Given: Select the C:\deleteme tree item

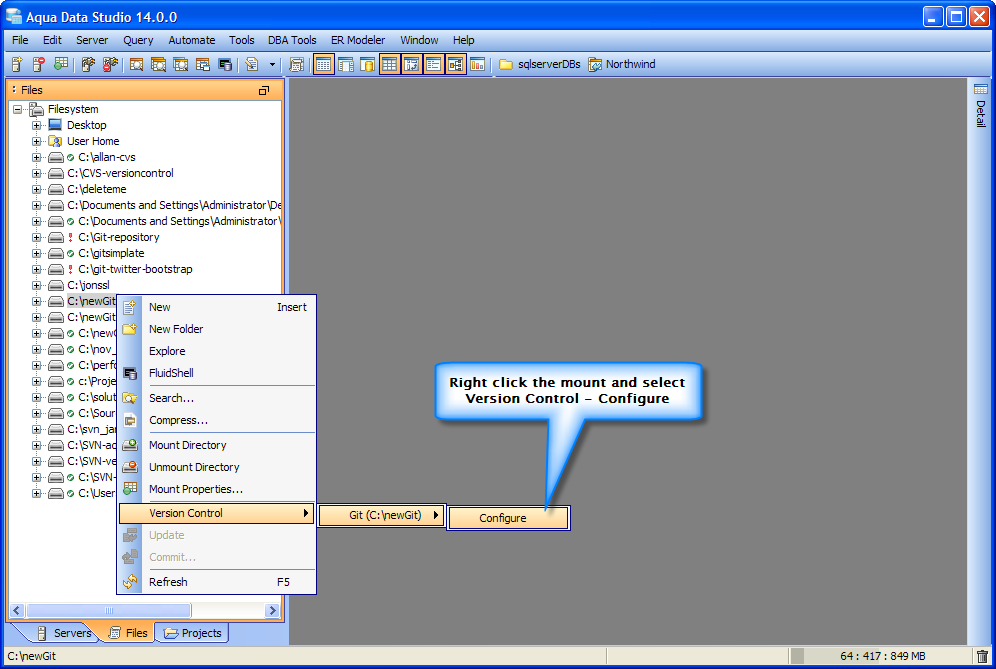Looking at the screenshot, I should click(x=97, y=189).
